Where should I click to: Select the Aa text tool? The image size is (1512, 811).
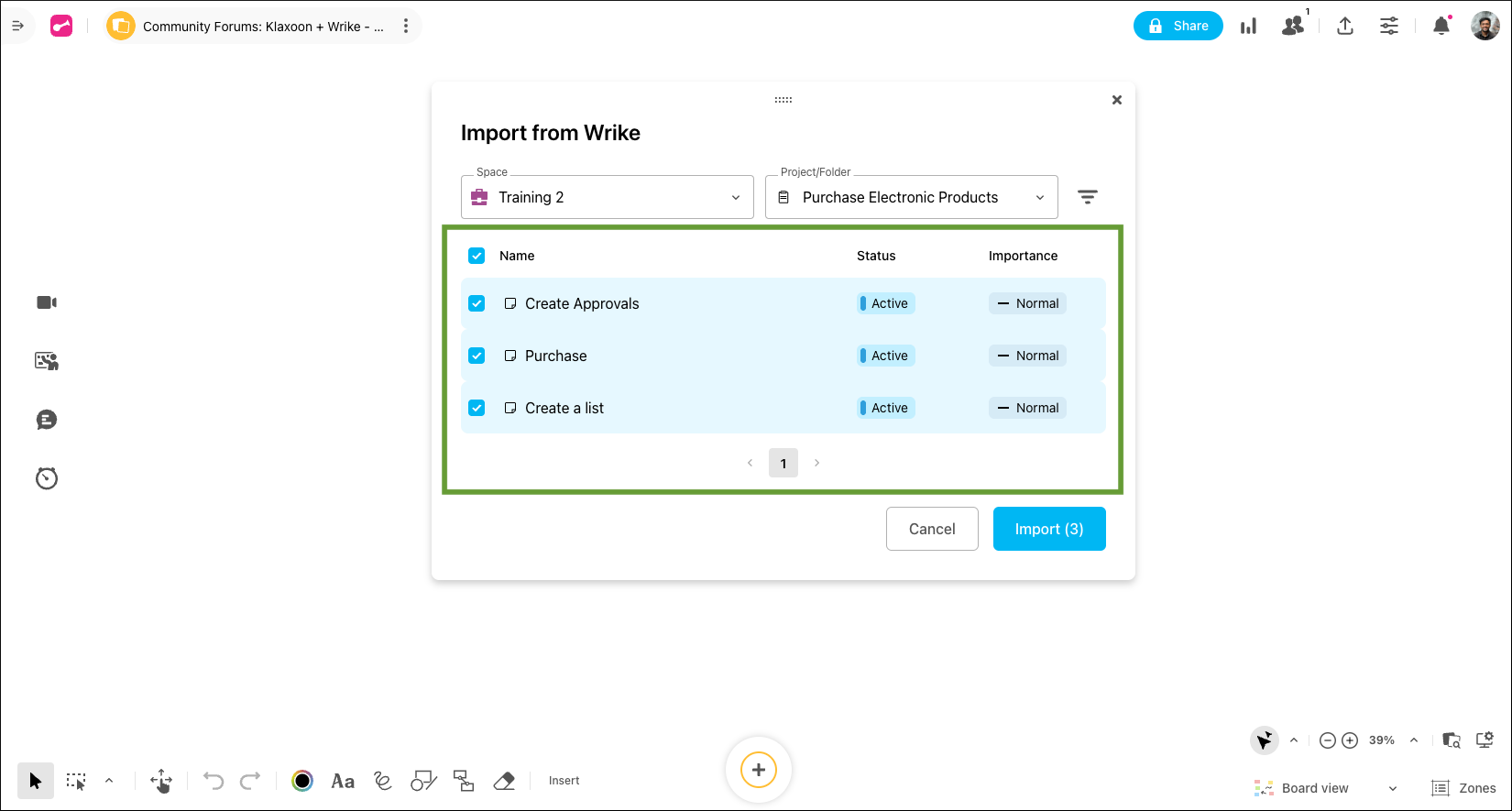pyautogui.click(x=343, y=781)
